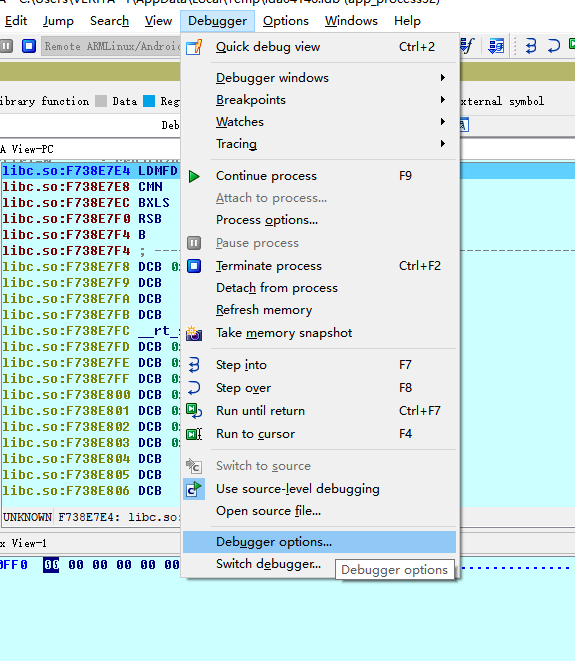This screenshot has height=661, width=575.
Task: Click the toolbar Step over icon
Action: click(x=554, y=46)
